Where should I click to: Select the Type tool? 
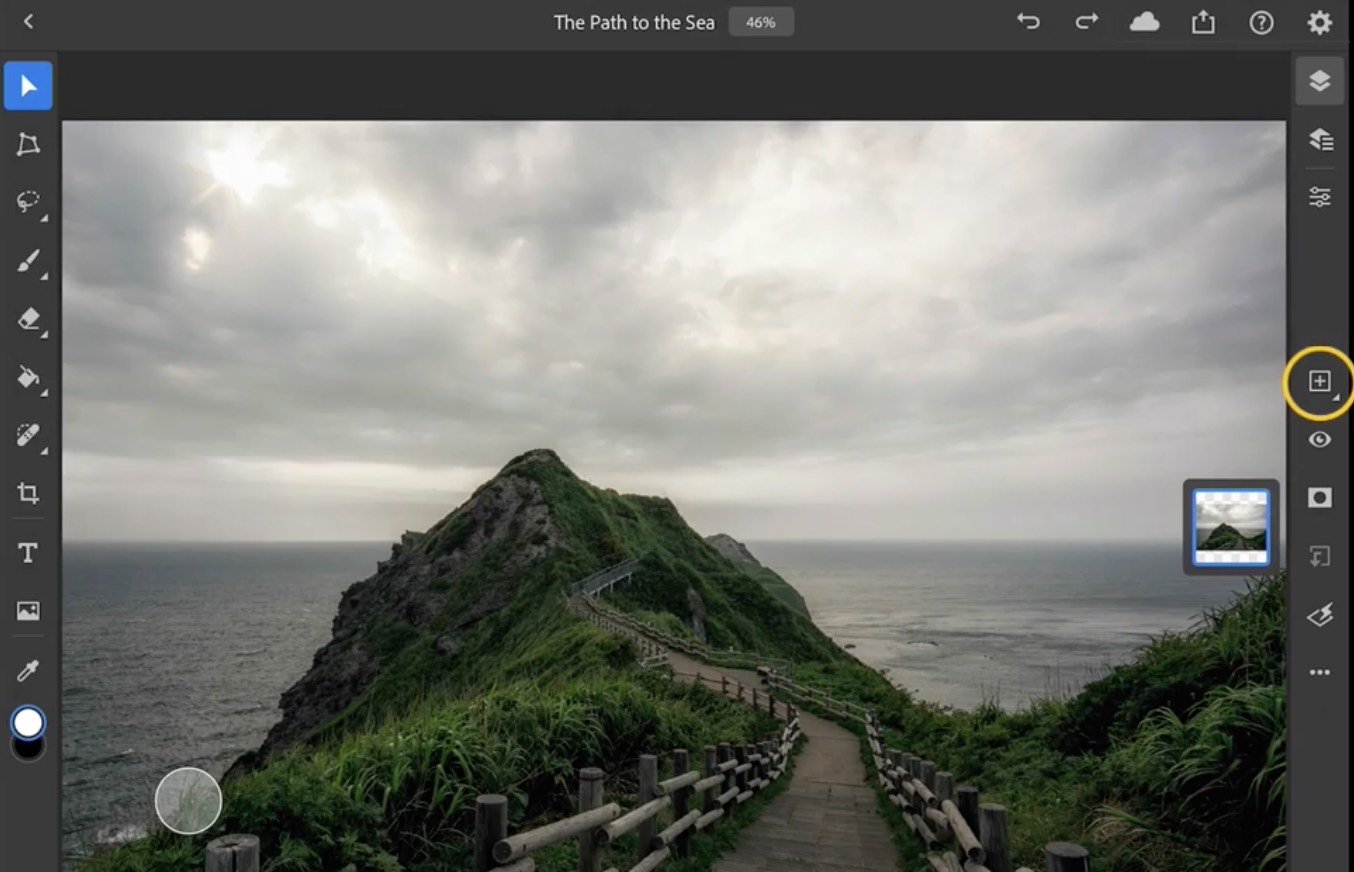click(x=28, y=553)
